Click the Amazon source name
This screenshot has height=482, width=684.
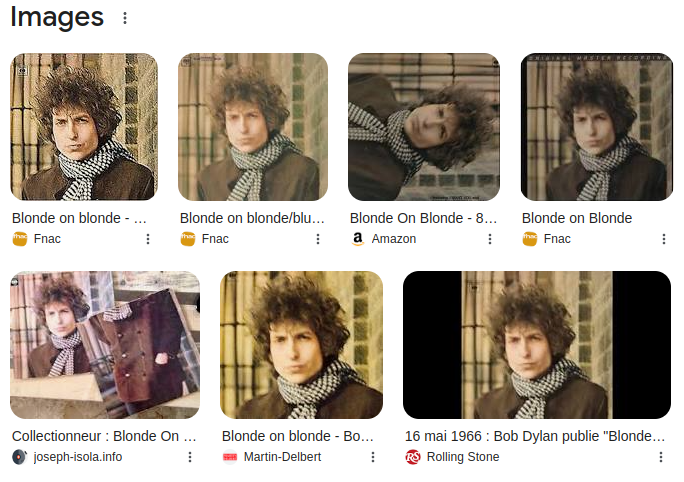click(393, 239)
